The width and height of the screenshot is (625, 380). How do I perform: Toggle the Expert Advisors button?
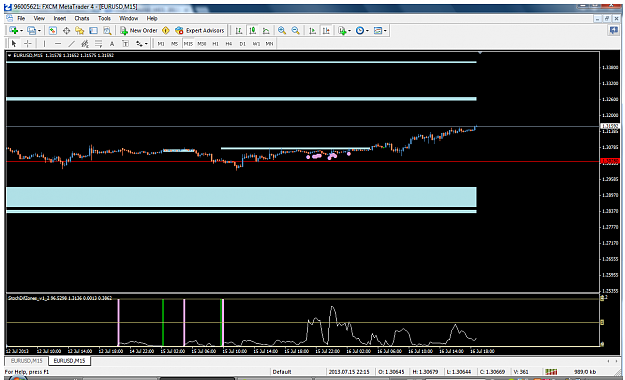coord(200,31)
